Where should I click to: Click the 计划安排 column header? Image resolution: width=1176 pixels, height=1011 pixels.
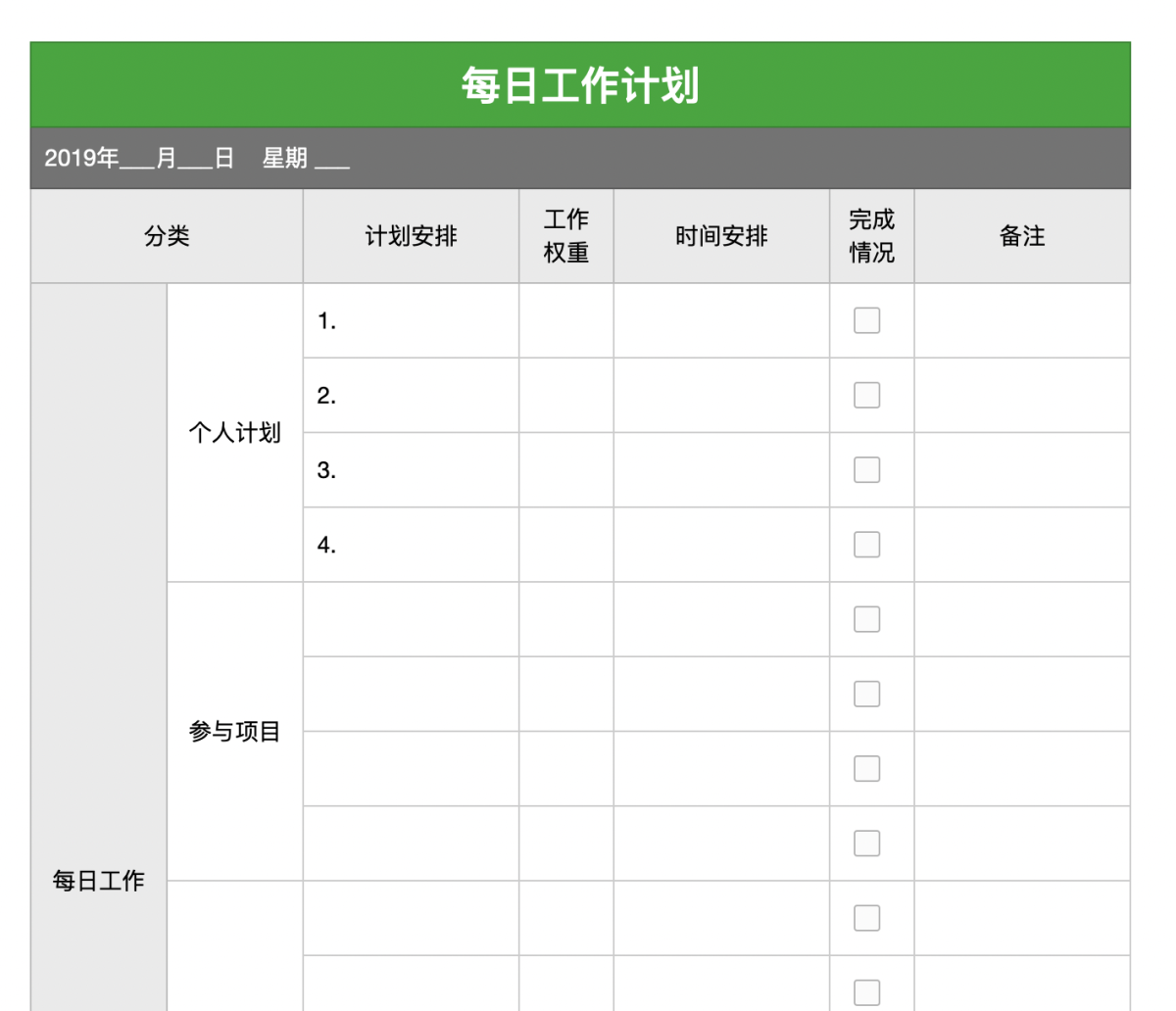point(411,236)
